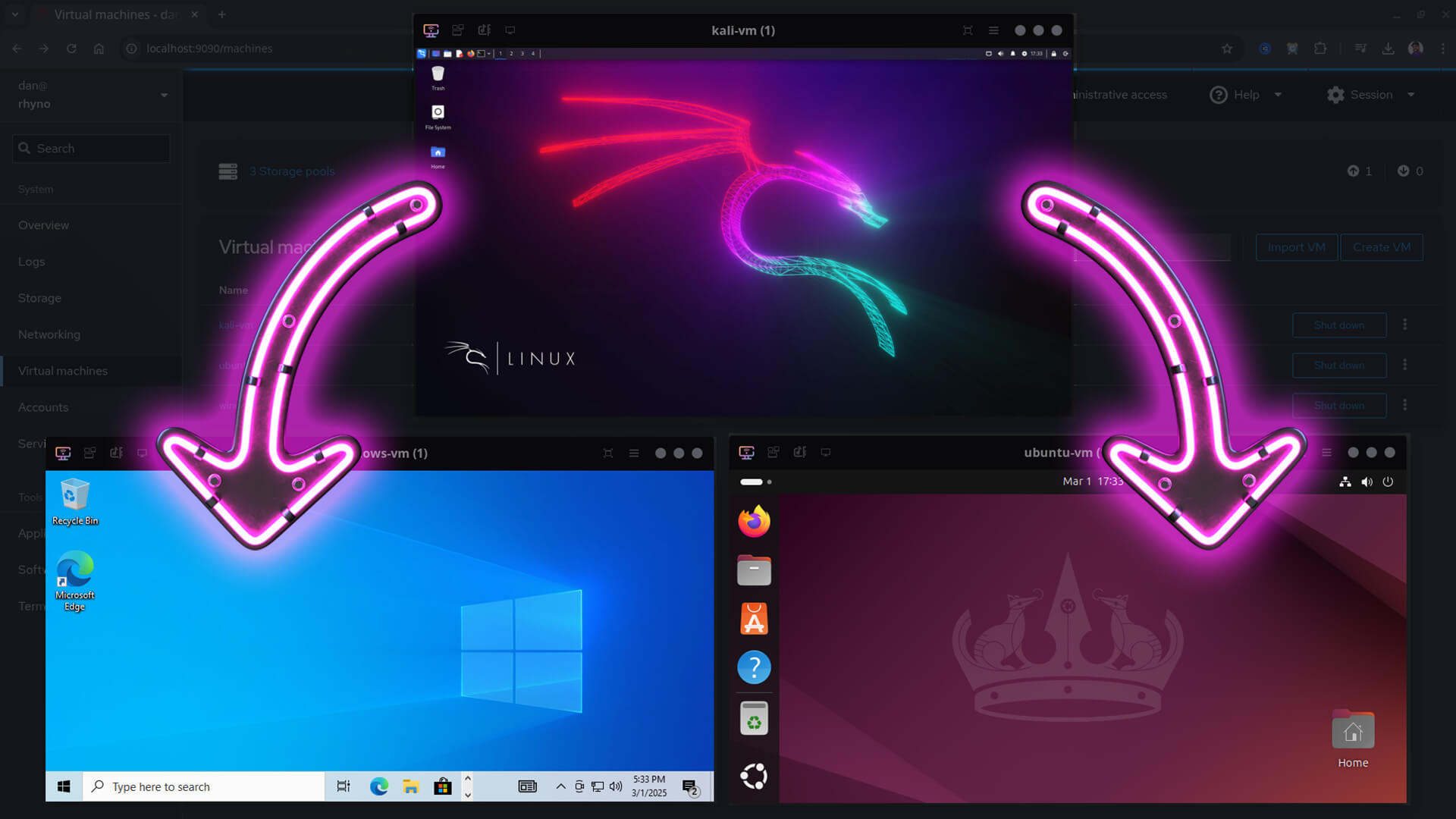The height and width of the screenshot is (819, 1456).
Task: Open Files from the Ubuntu dock
Action: 754,570
